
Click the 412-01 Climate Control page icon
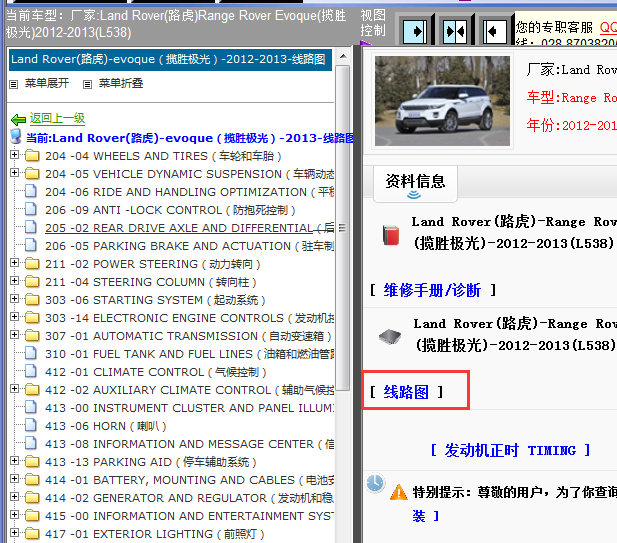click(31, 371)
